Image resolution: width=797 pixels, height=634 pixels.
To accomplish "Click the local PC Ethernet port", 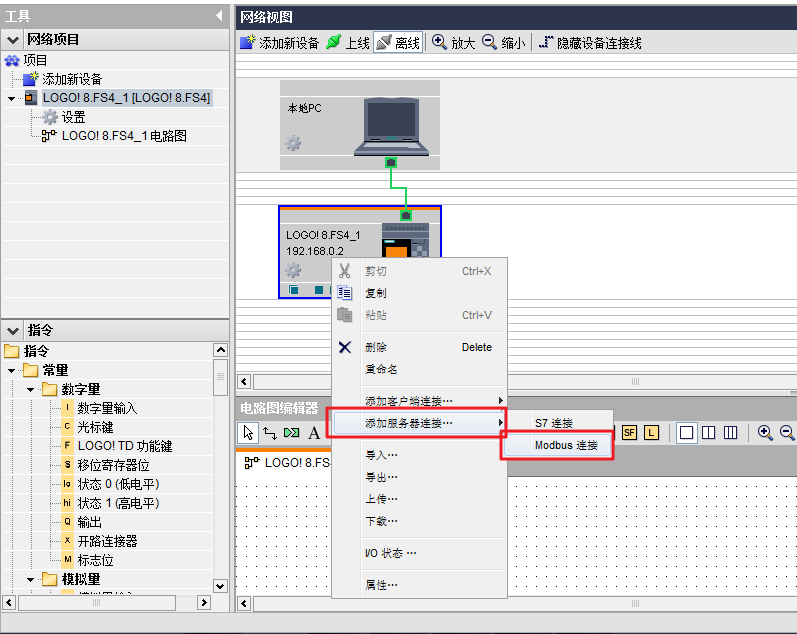I will [x=390, y=163].
